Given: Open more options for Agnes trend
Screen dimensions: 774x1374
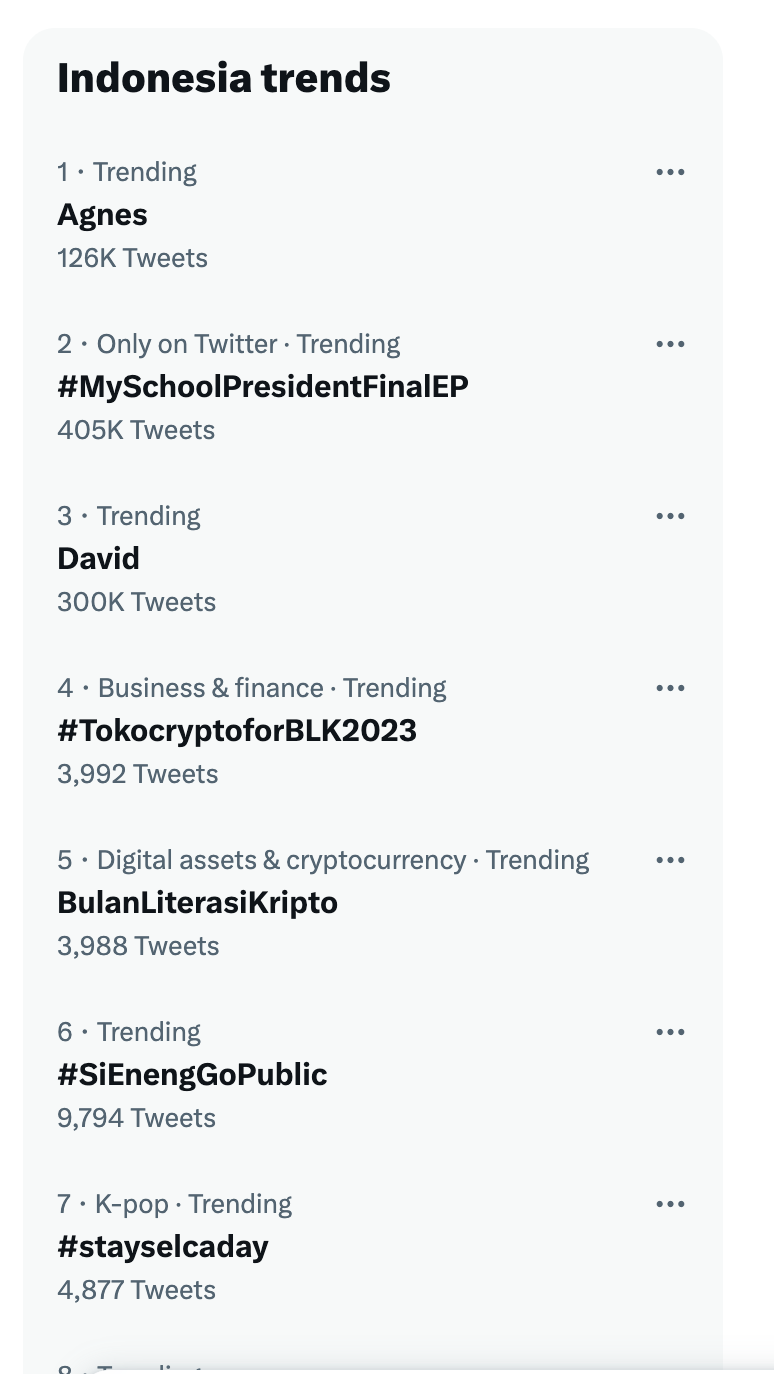Looking at the screenshot, I should tap(670, 172).
